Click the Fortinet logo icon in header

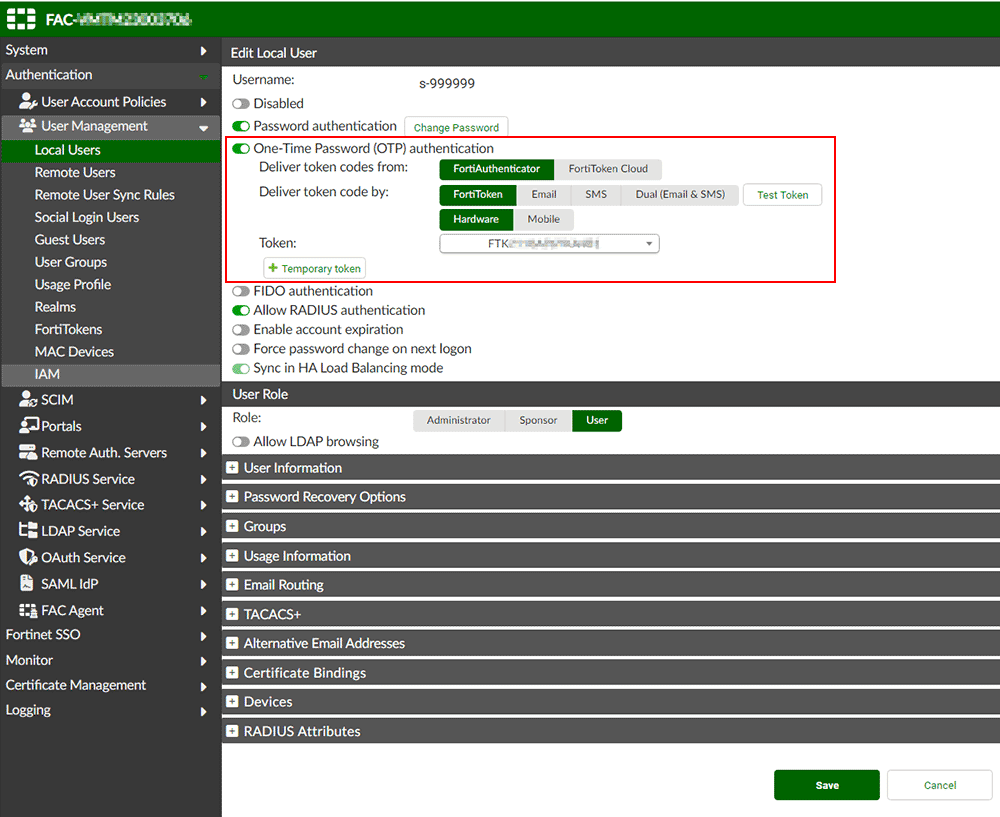pyautogui.click(x=21, y=19)
